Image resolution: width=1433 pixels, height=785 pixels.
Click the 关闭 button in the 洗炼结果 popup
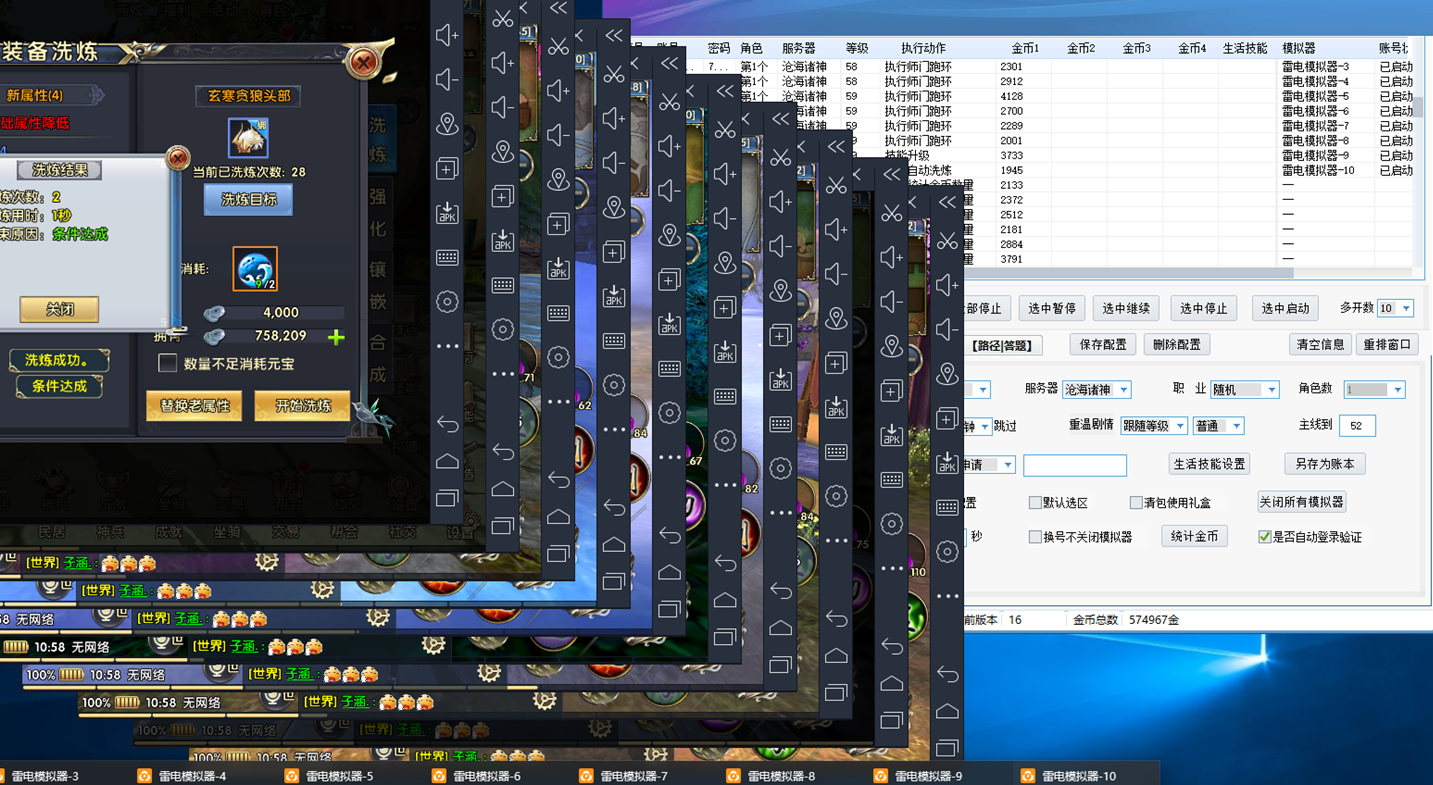tap(59, 309)
